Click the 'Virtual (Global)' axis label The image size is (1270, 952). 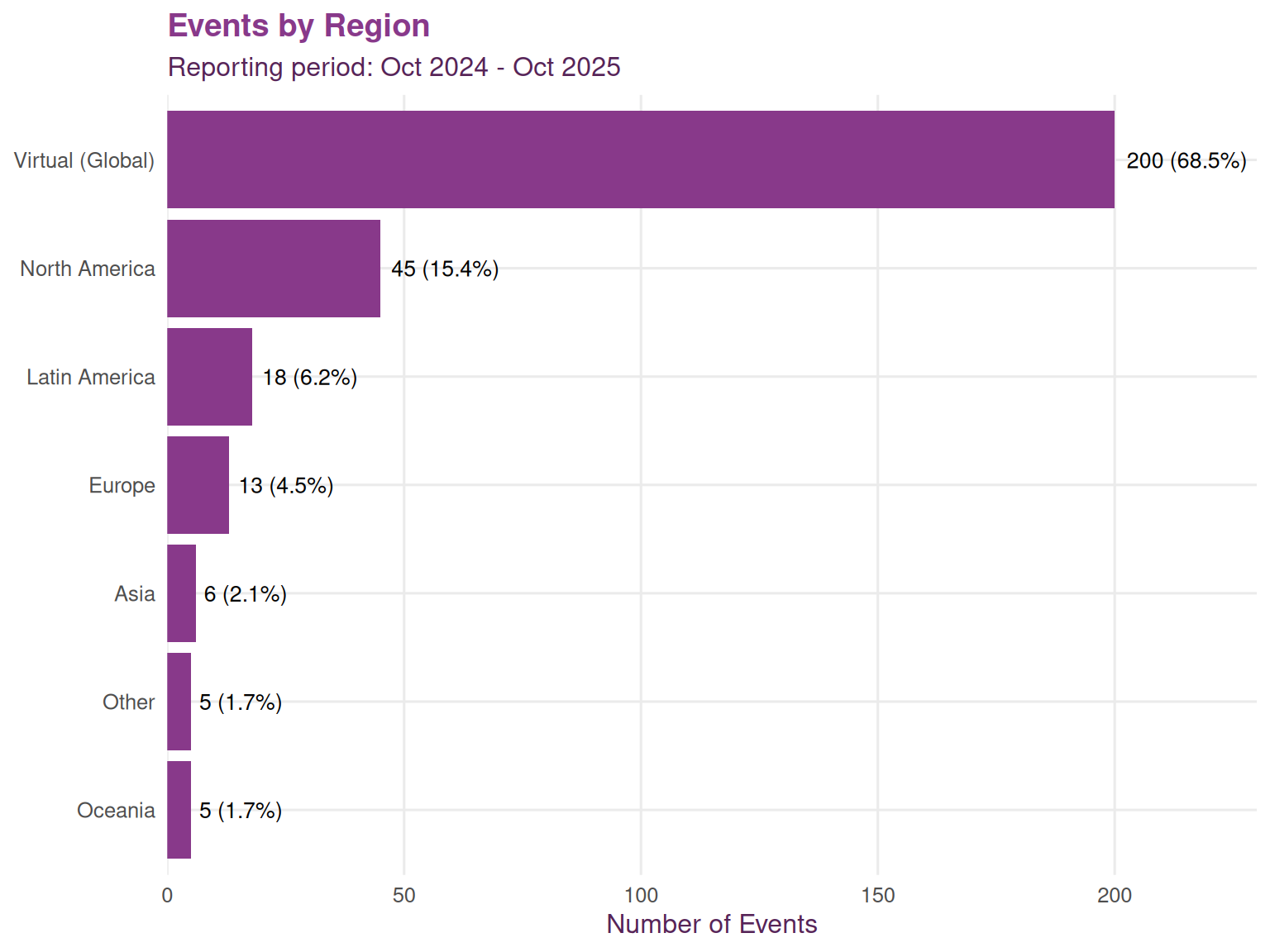84,160
